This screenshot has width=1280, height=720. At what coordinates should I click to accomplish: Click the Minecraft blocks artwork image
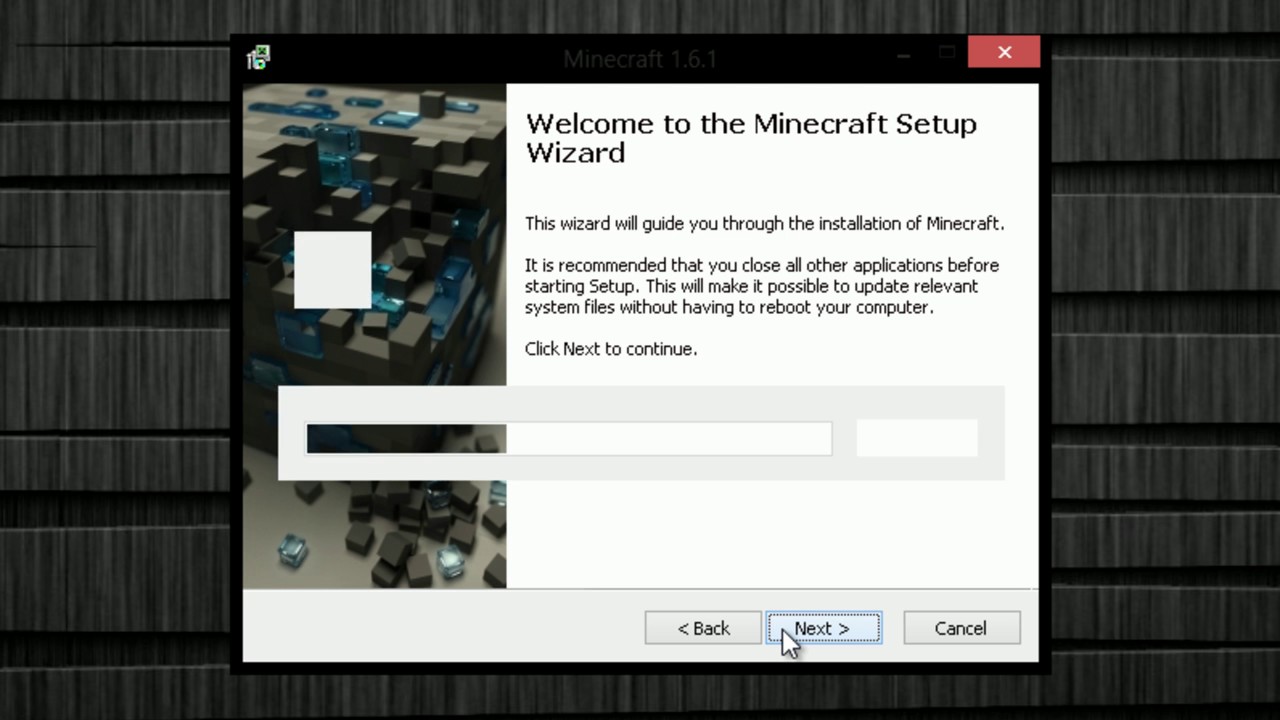click(x=374, y=336)
